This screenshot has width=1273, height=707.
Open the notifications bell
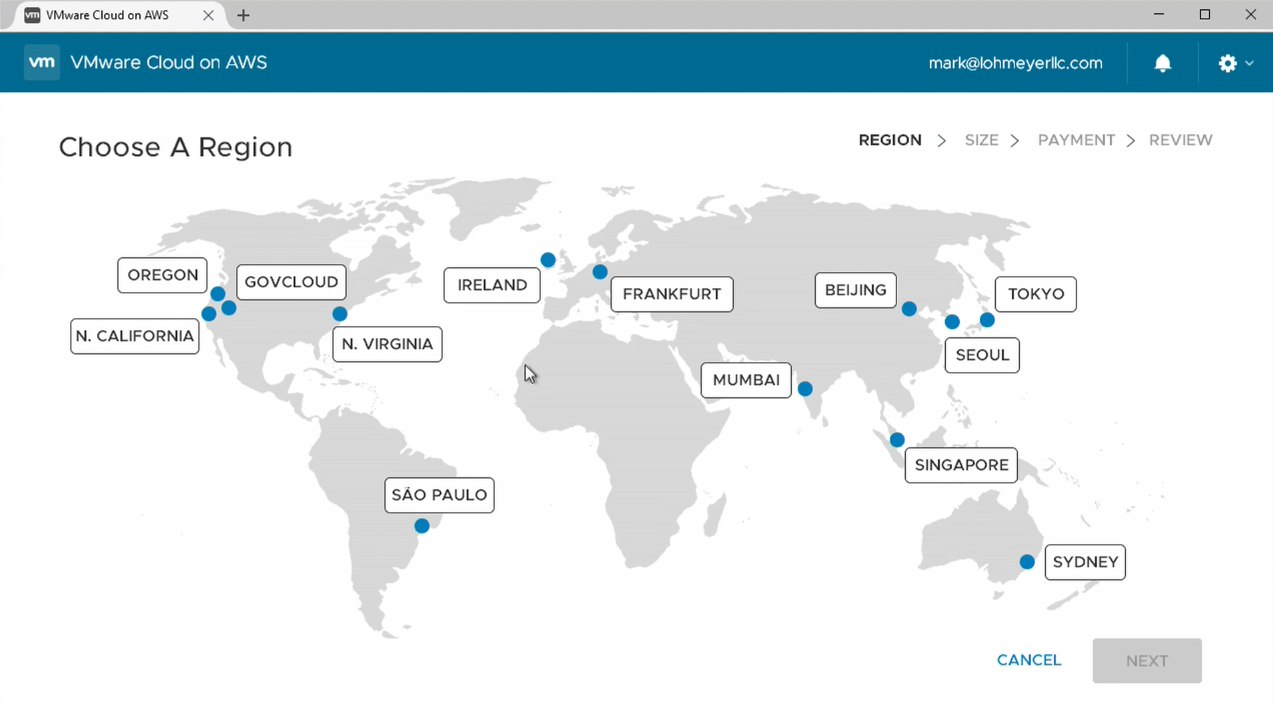pos(1162,63)
